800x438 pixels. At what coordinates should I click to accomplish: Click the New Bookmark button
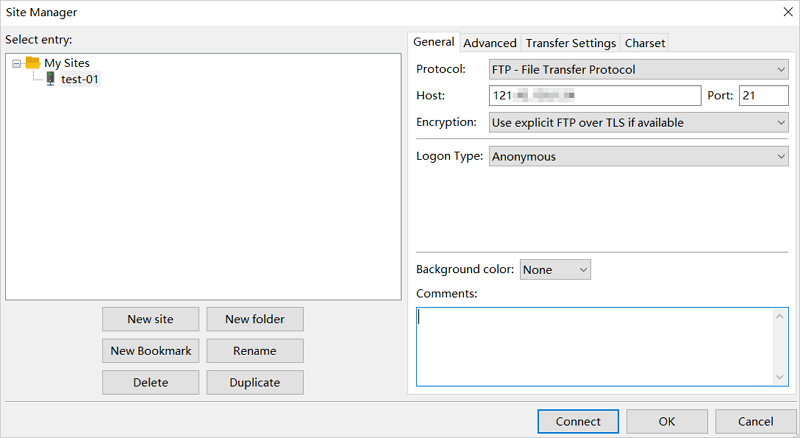click(x=151, y=351)
